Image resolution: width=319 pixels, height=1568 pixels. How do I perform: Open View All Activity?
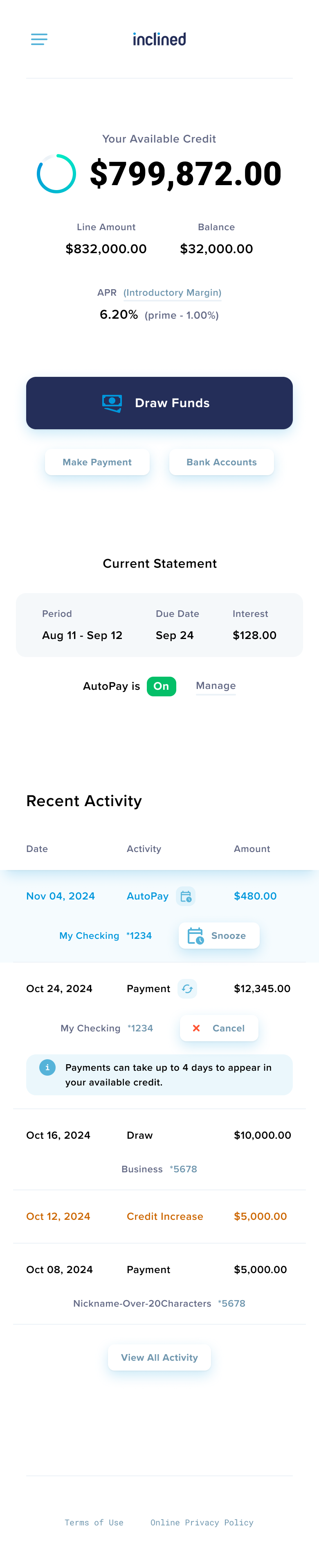click(159, 1358)
